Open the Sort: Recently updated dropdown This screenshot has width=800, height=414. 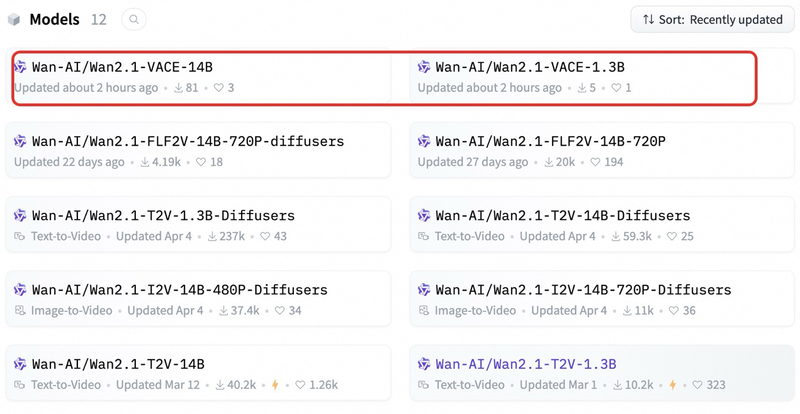(712, 19)
